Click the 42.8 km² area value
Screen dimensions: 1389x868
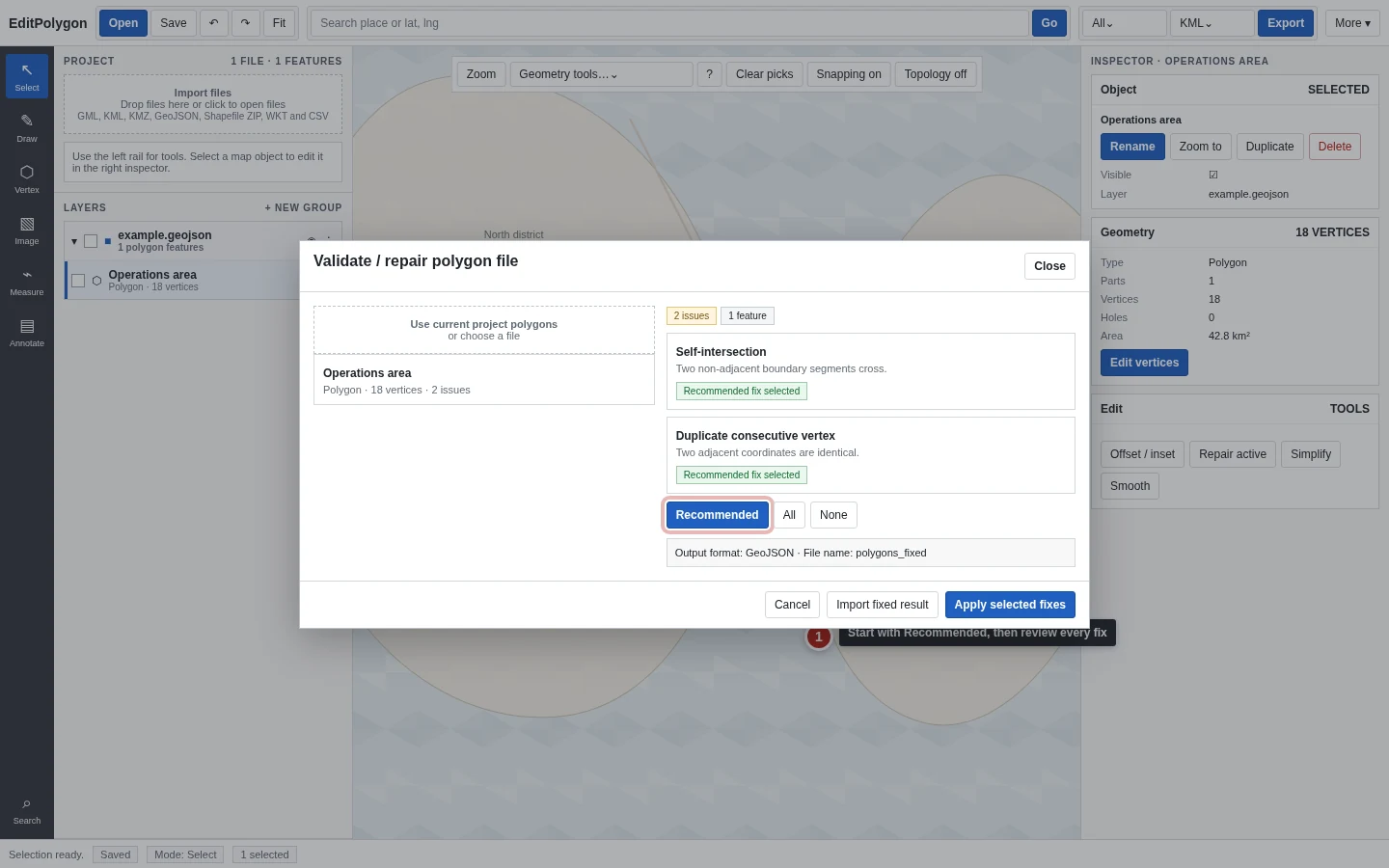[1229, 336]
